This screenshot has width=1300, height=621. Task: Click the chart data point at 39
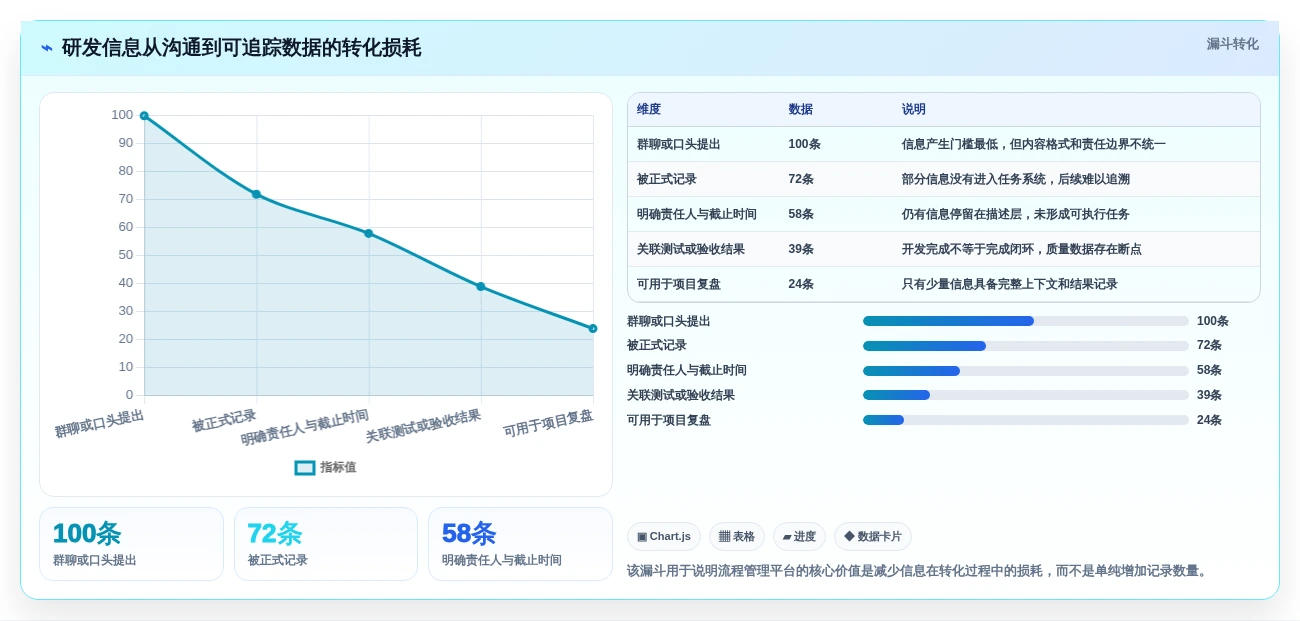click(481, 286)
